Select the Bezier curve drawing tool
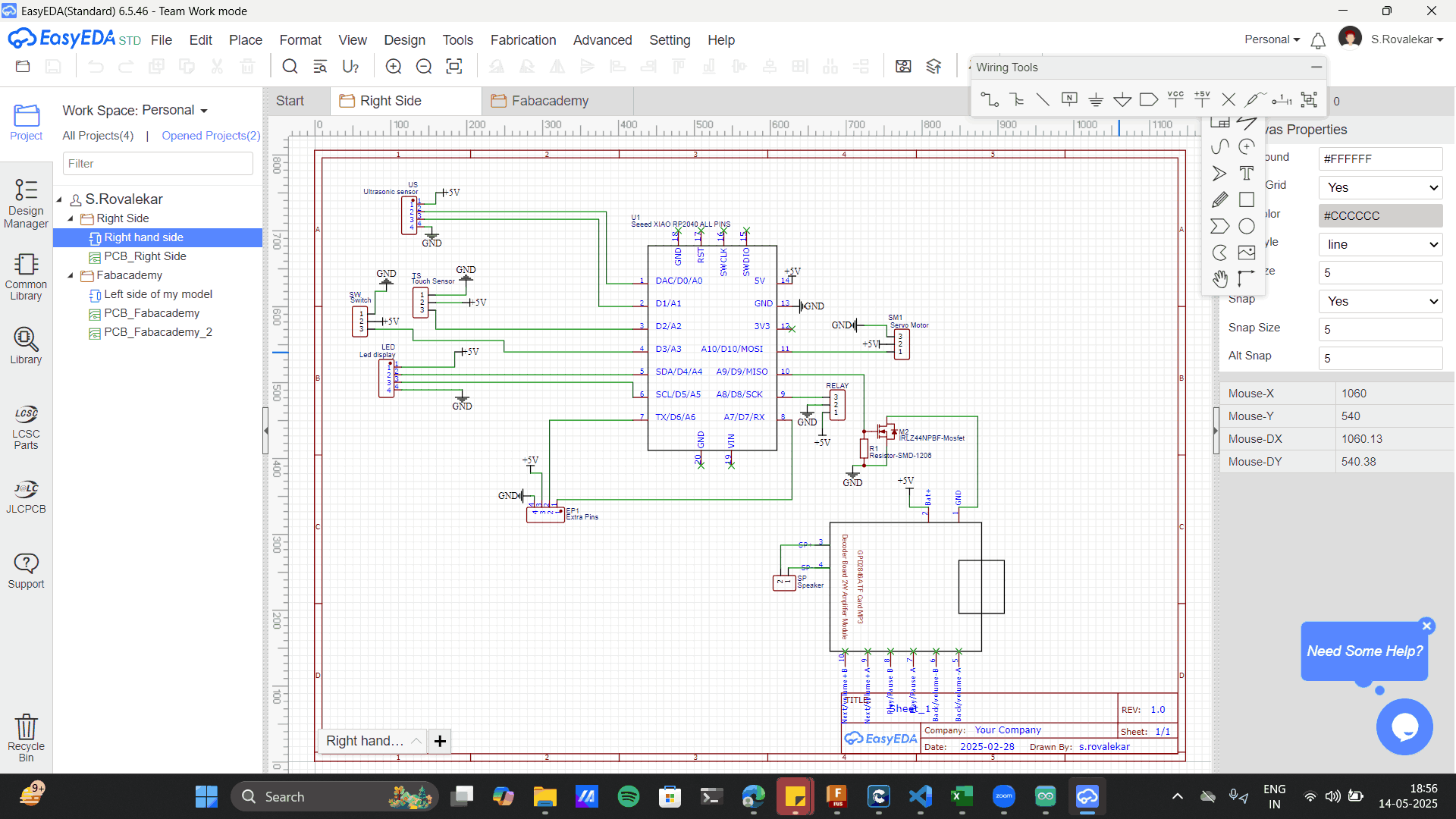 pos(1220,146)
